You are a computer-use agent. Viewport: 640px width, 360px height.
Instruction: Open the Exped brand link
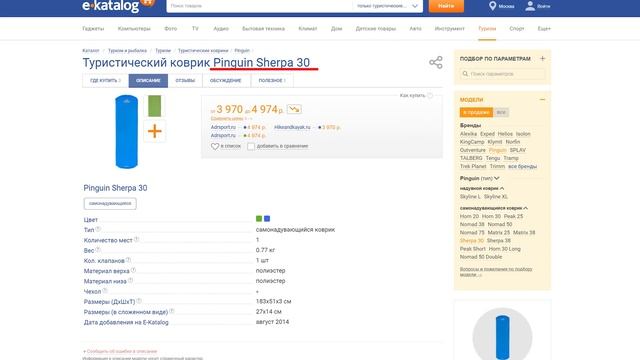(x=487, y=134)
